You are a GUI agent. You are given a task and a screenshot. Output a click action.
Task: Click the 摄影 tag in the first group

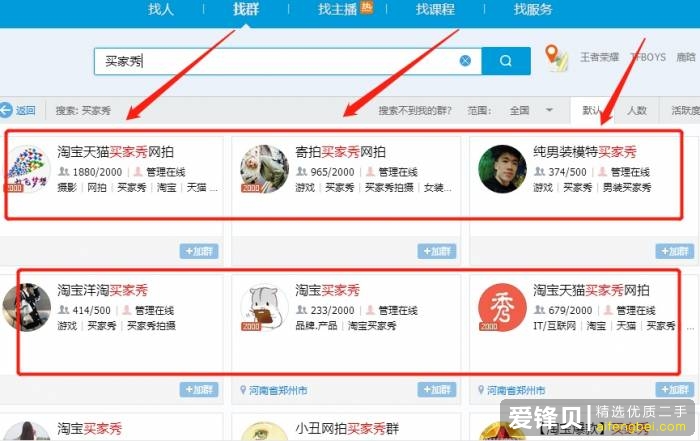coord(67,187)
